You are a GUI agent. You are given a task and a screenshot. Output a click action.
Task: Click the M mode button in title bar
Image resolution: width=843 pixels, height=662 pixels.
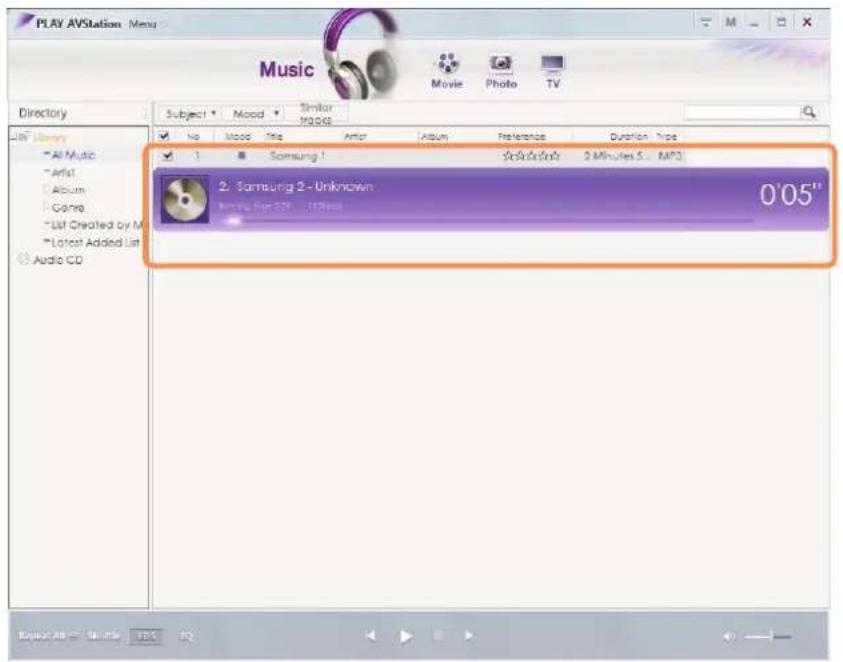click(730, 22)
